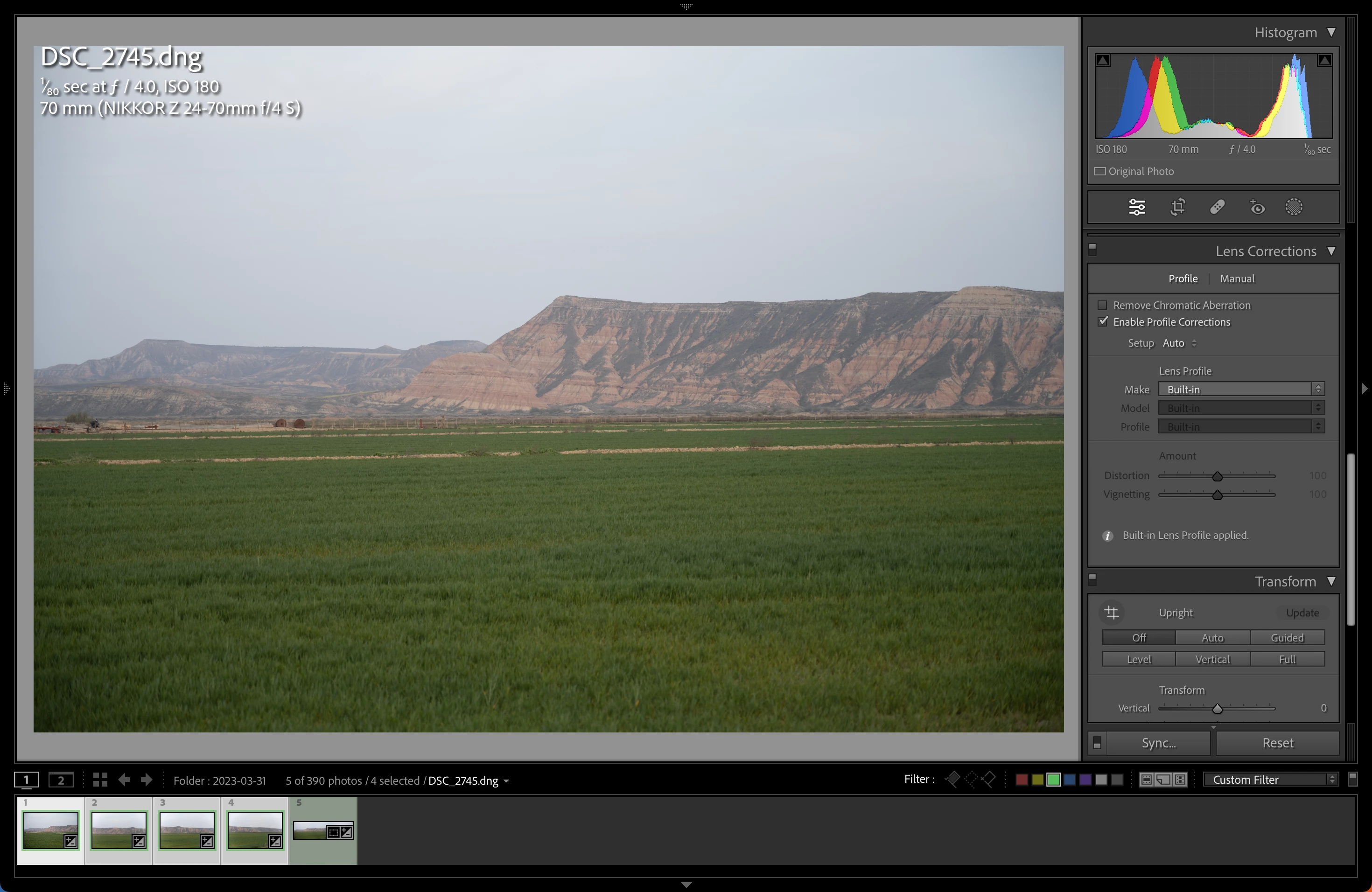Open the Edit sliders tool icon
The image size is (1372, 892).
tap(1137, 207)
